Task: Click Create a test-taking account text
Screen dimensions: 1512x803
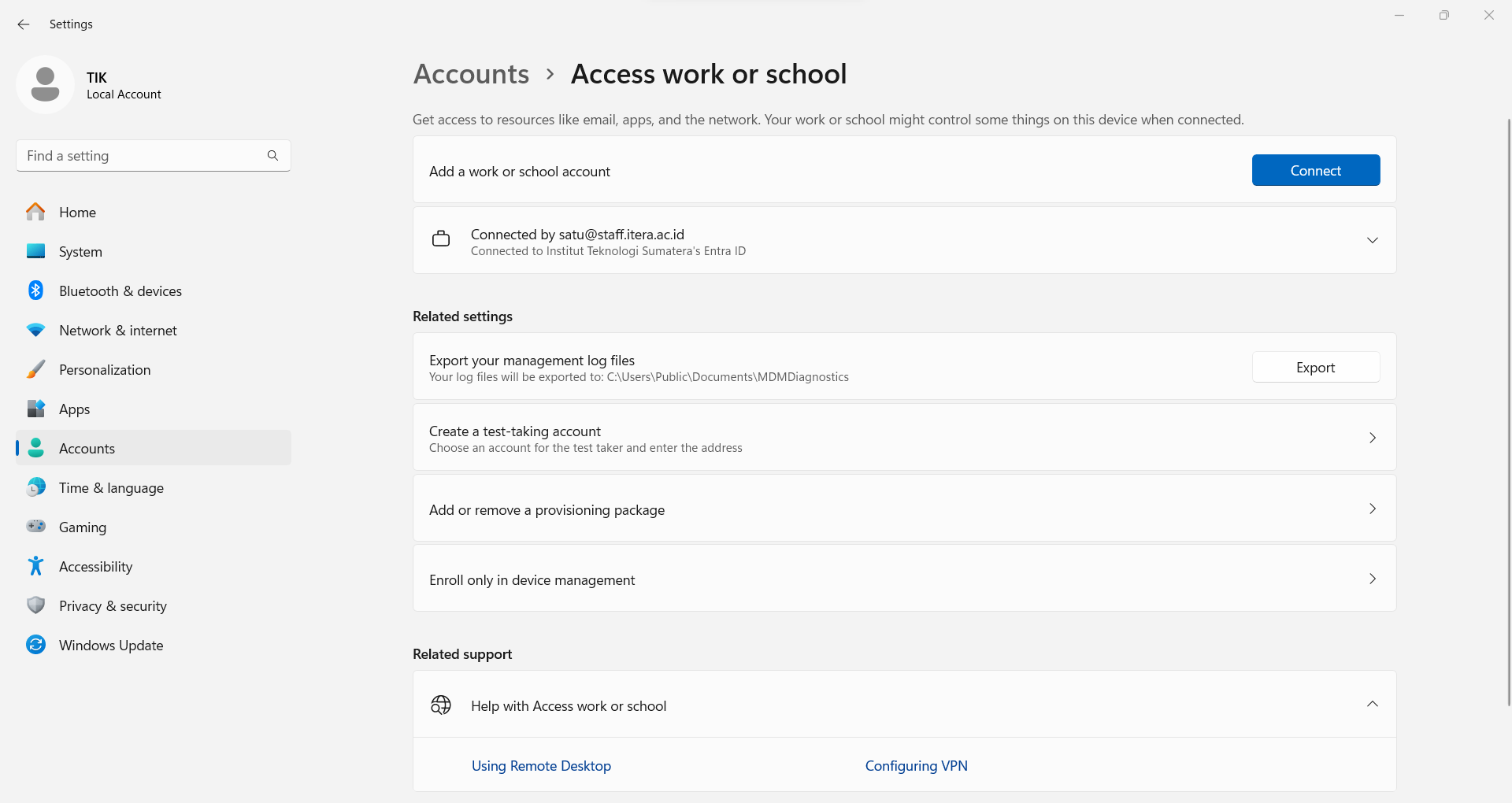Action: pos(514,431)
